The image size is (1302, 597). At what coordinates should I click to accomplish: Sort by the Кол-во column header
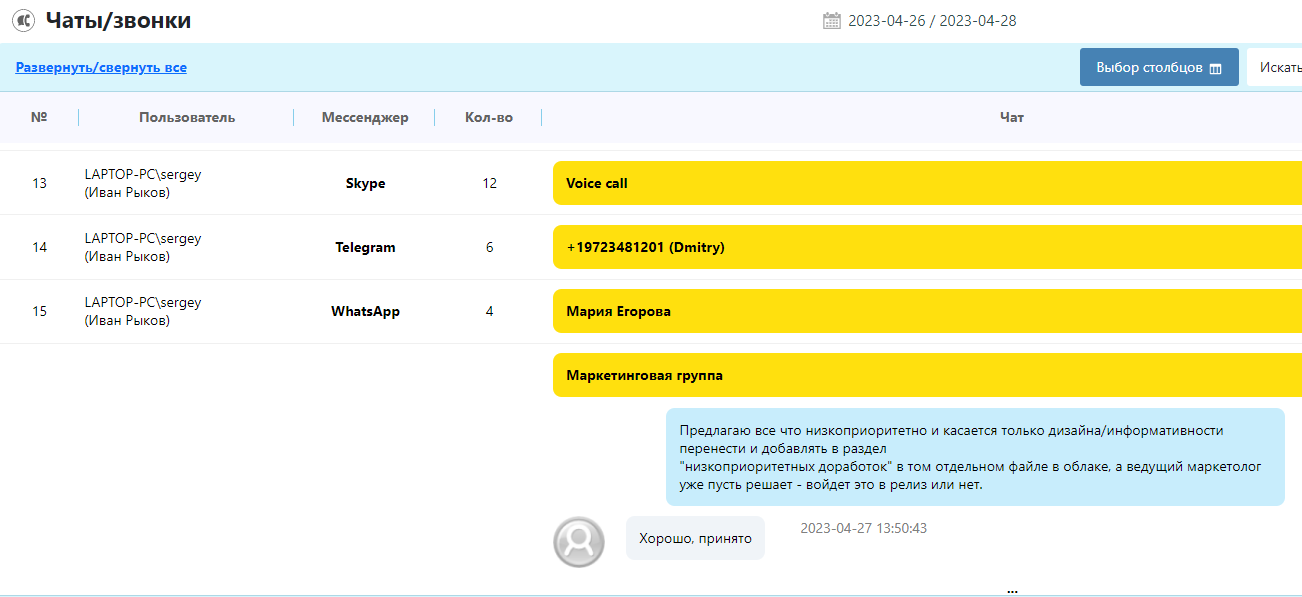489,118
